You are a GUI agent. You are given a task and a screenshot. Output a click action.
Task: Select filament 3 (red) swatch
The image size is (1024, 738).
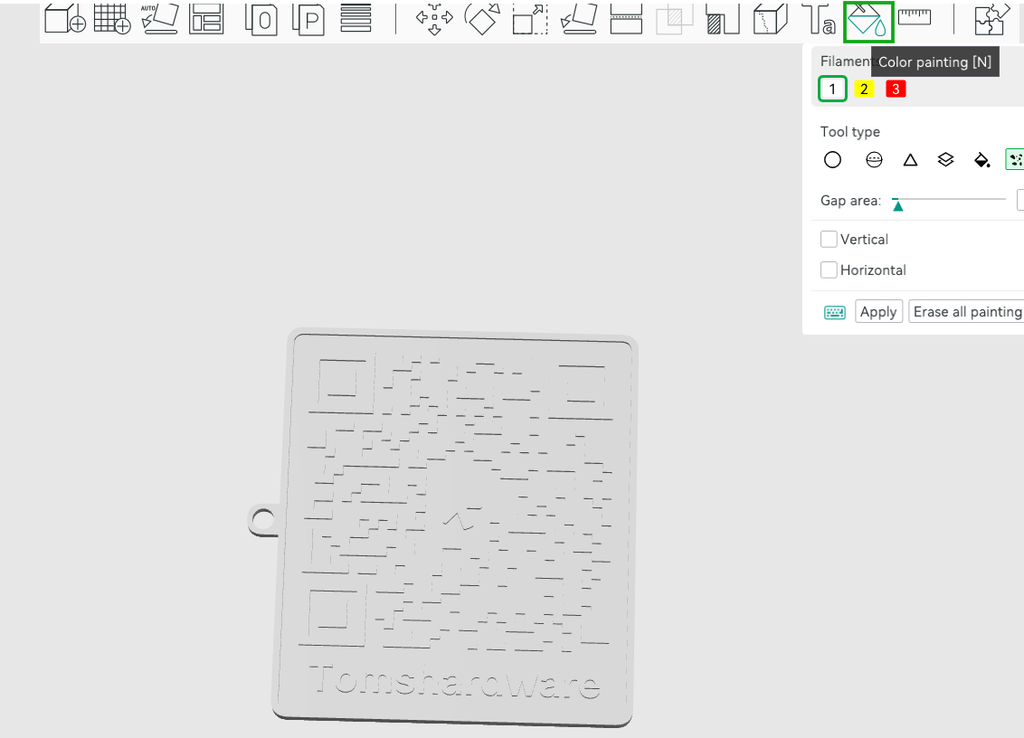coord(894,89)
